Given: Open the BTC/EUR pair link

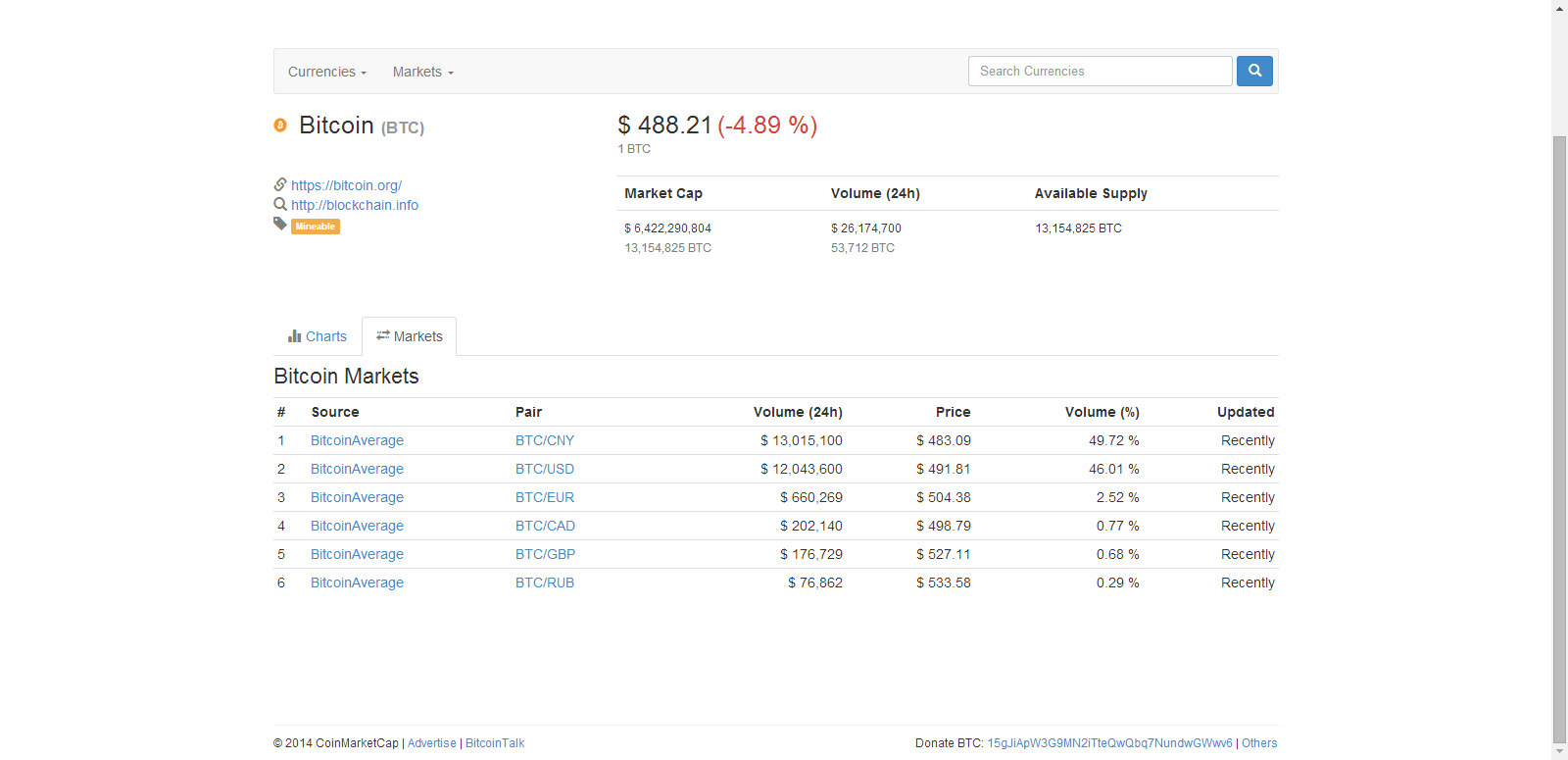Looking at the screenshot, I should click(x=545, y=497).
